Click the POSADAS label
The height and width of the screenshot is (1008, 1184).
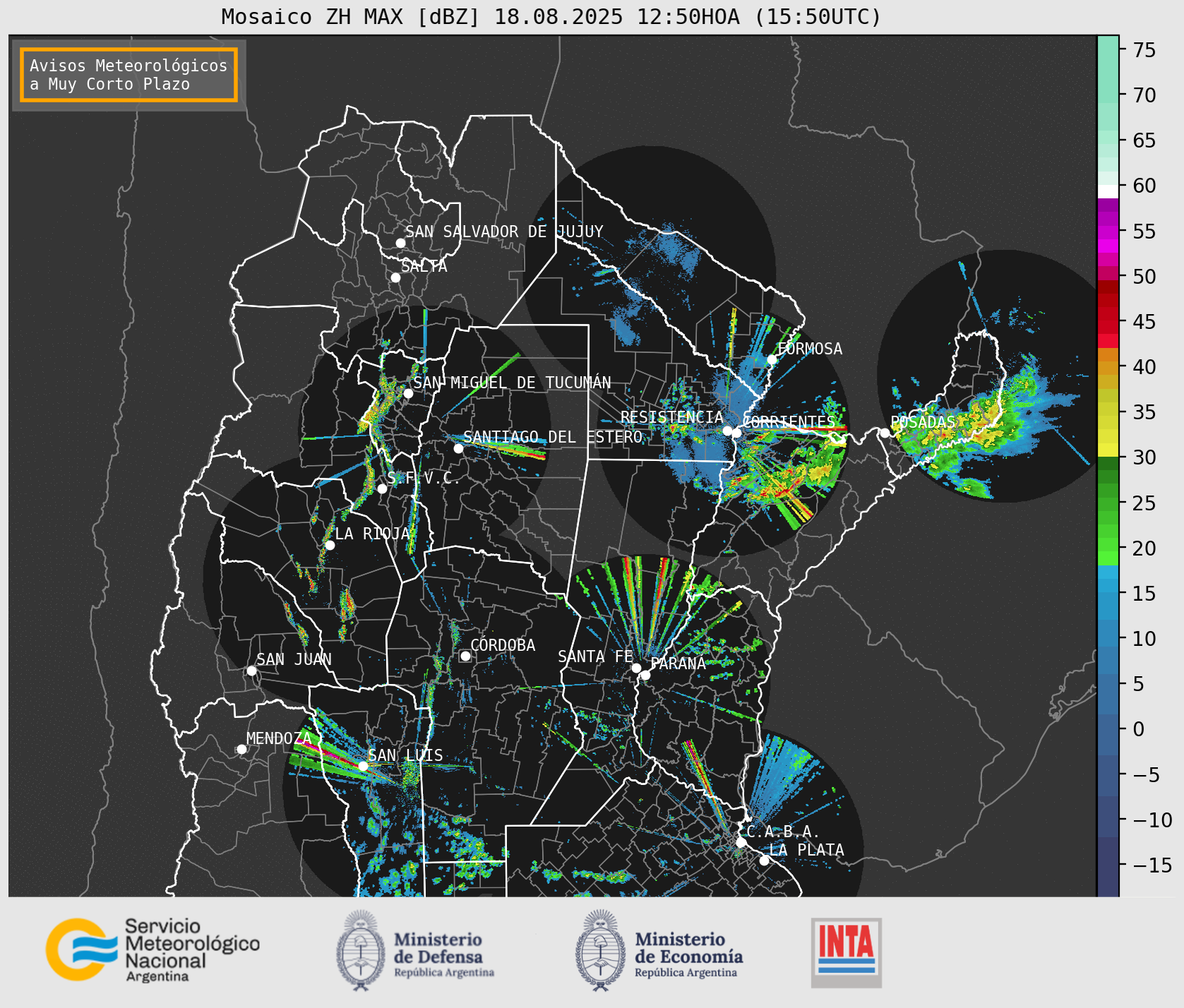coord(923,422)
